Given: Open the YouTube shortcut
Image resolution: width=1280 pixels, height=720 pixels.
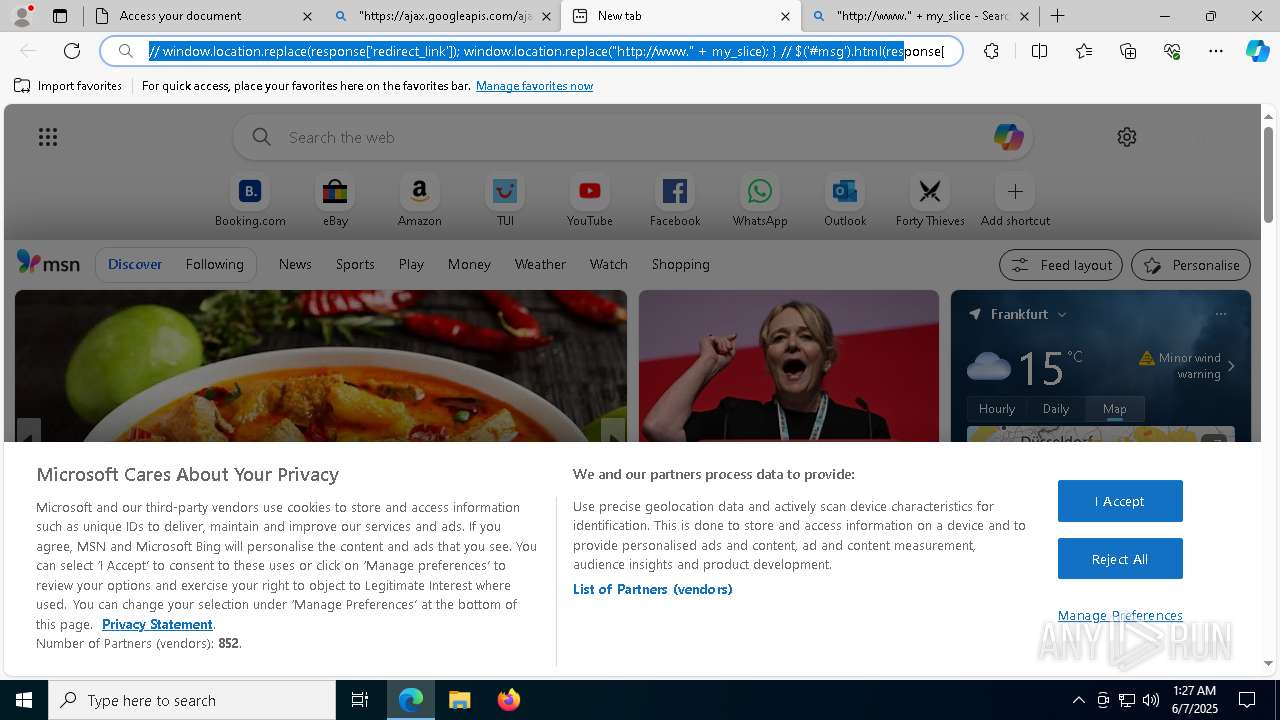Looking at the screenshot, I should tap(590, 201).
